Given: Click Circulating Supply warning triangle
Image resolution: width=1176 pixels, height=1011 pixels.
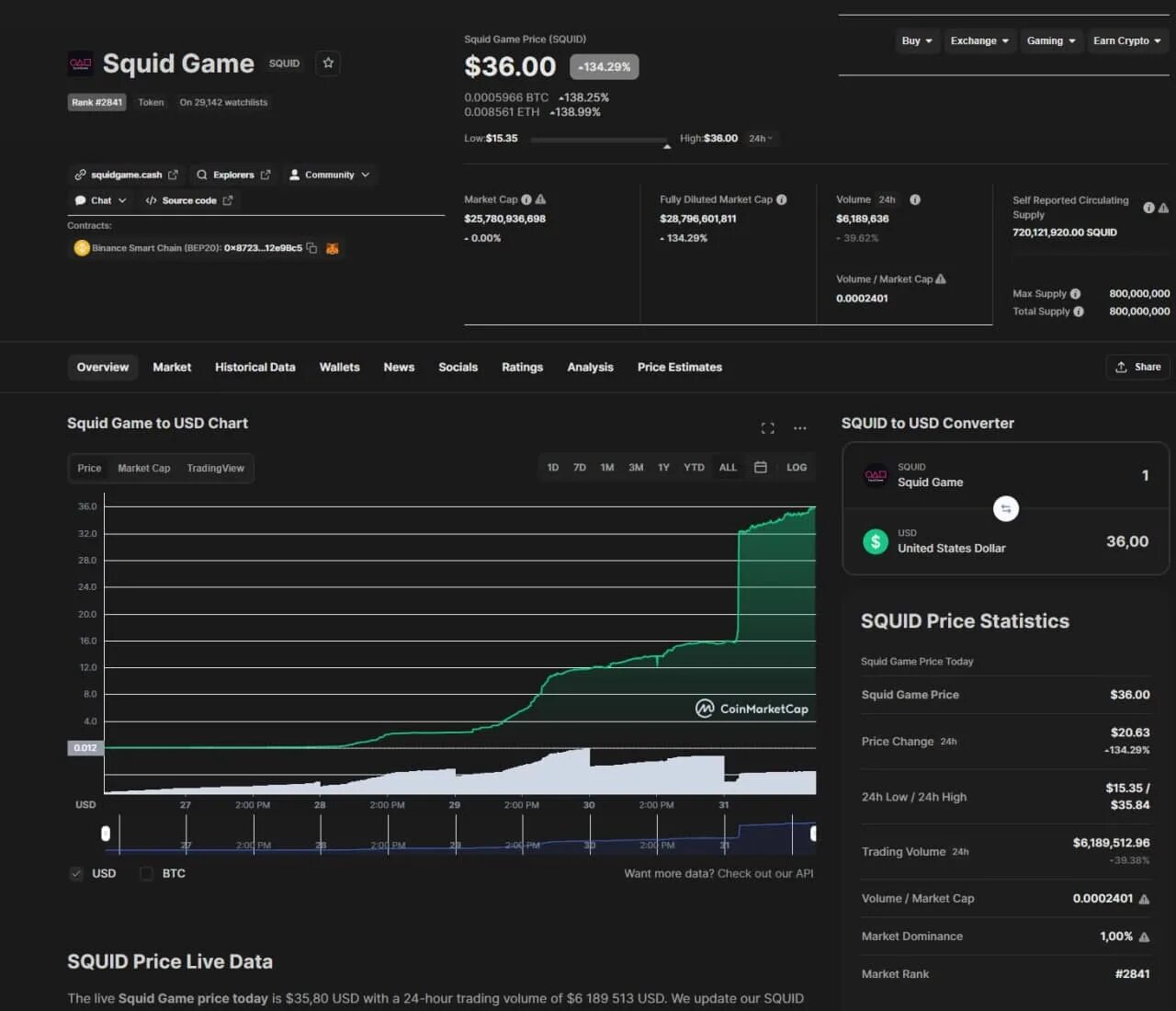Looking at the screenshot, I should coord(1163,208).
